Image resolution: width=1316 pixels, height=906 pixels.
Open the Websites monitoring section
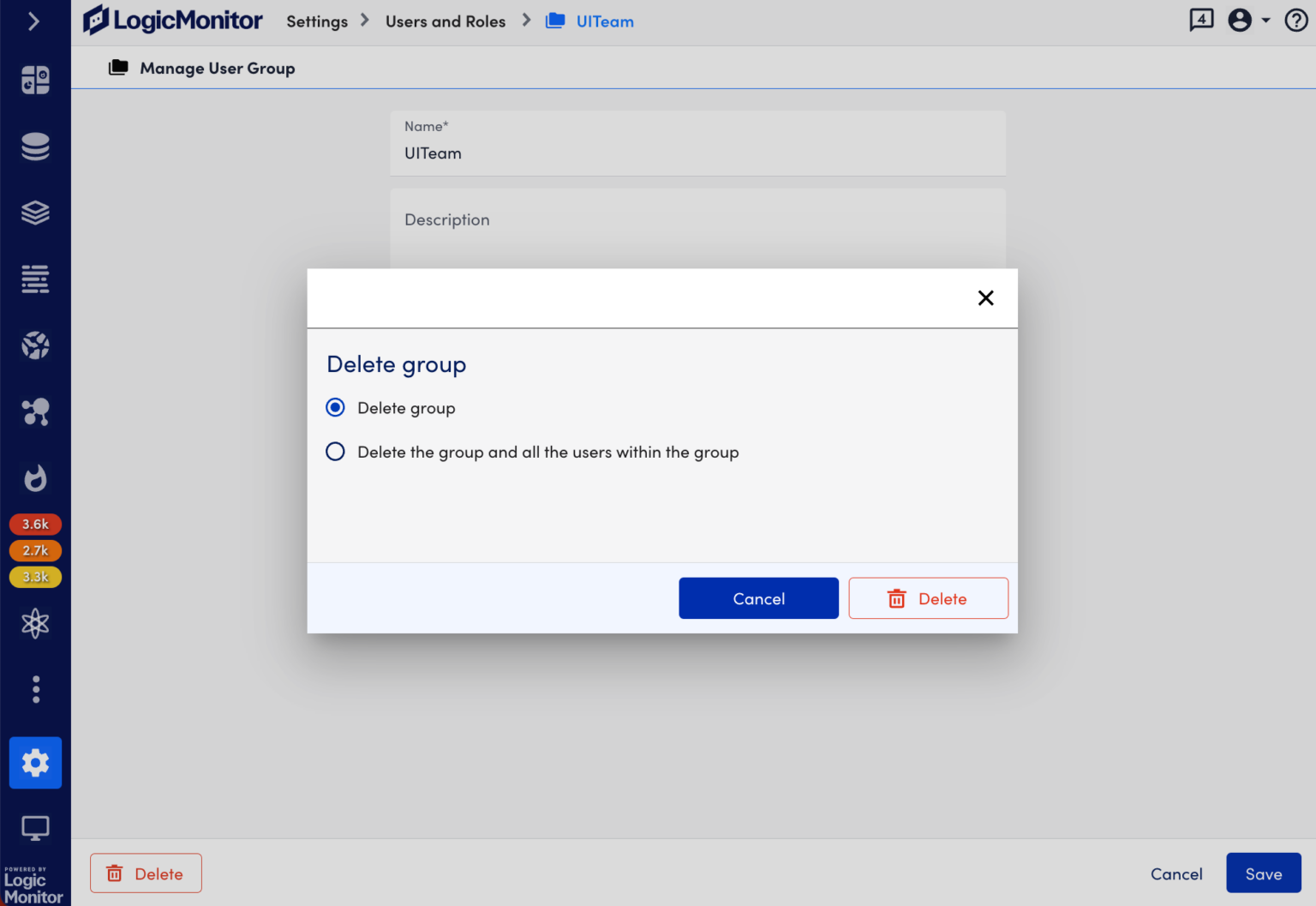35,345
